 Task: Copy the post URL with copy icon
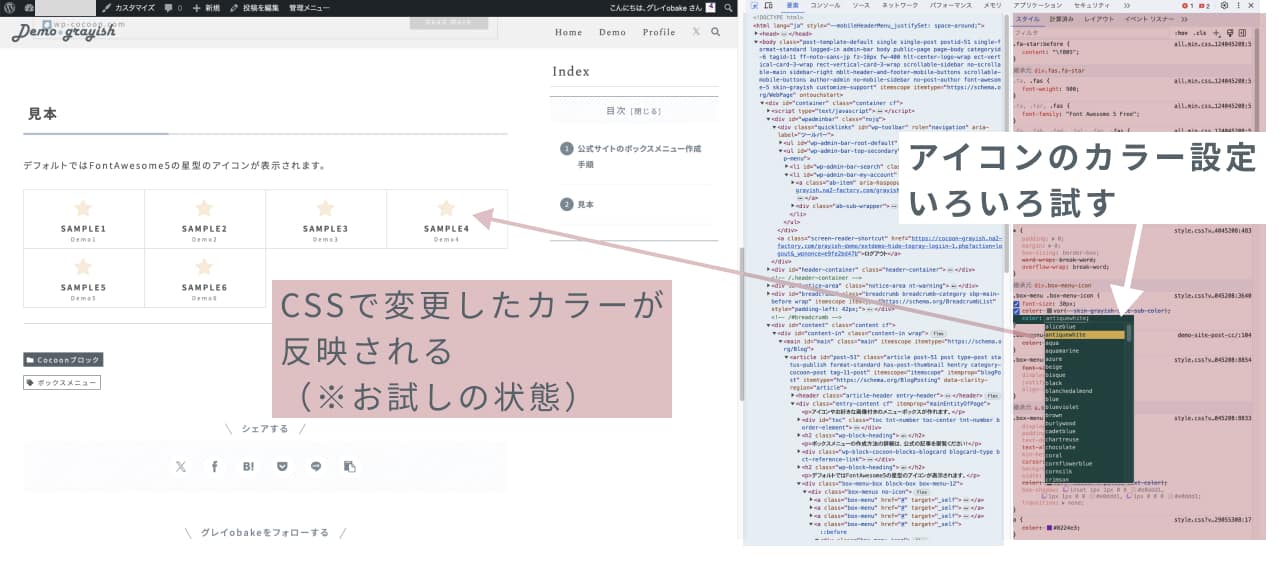click(350, 466)
